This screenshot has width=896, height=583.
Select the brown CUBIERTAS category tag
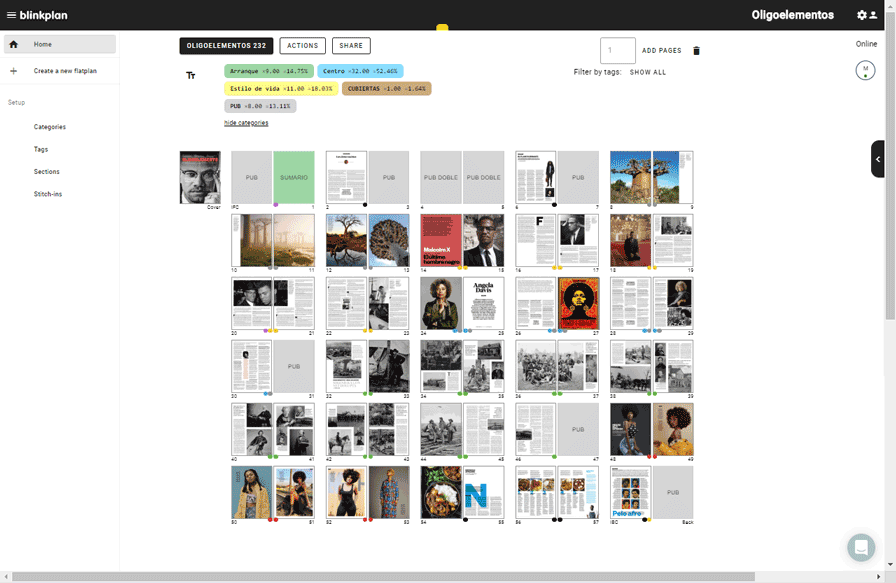point(386,89)
